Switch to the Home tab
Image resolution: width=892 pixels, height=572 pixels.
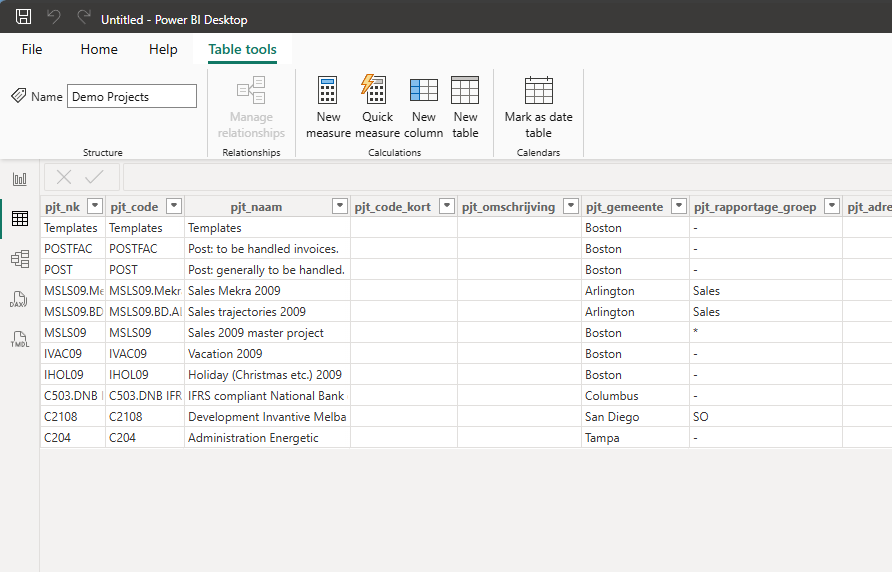(99, 49)
